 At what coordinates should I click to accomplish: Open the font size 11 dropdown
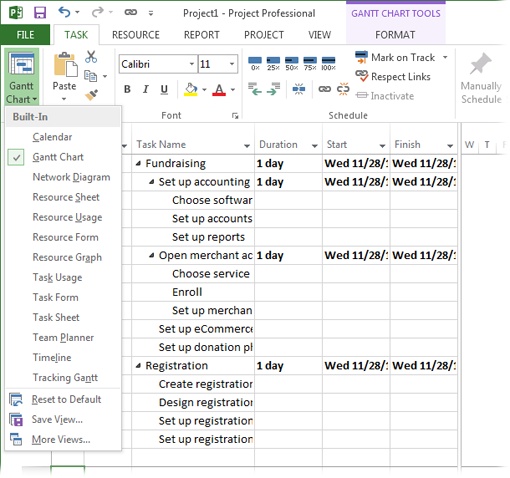click(232, 64)
